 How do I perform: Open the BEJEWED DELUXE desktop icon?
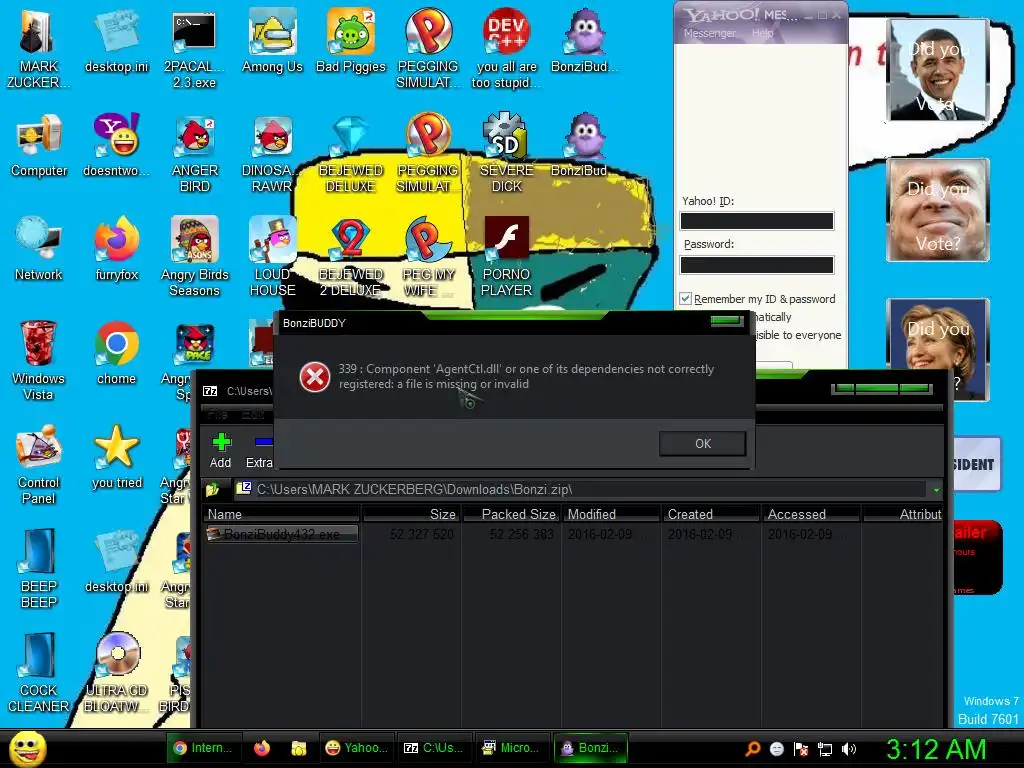(x=351, y=153)
